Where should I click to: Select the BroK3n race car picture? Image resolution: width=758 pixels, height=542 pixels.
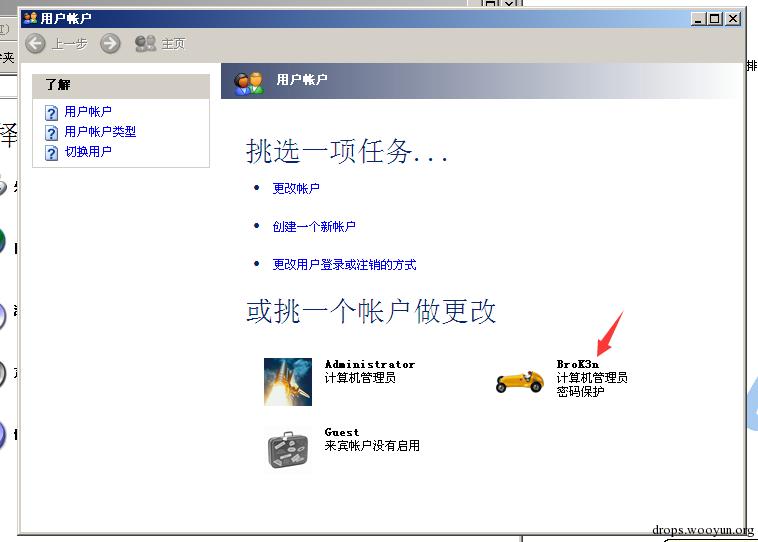[x=520, y=381]
